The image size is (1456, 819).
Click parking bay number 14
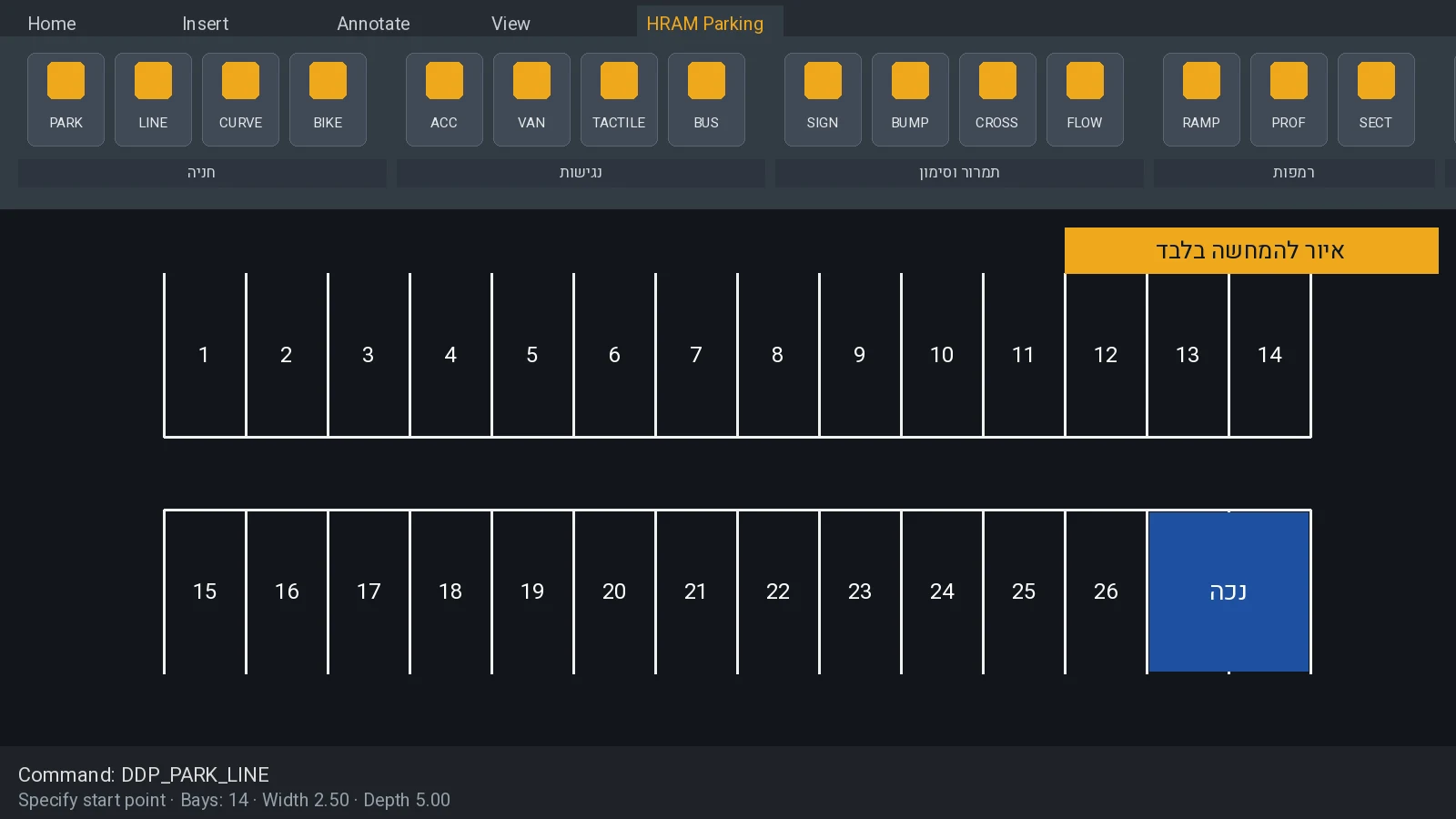coord(1269,355)
